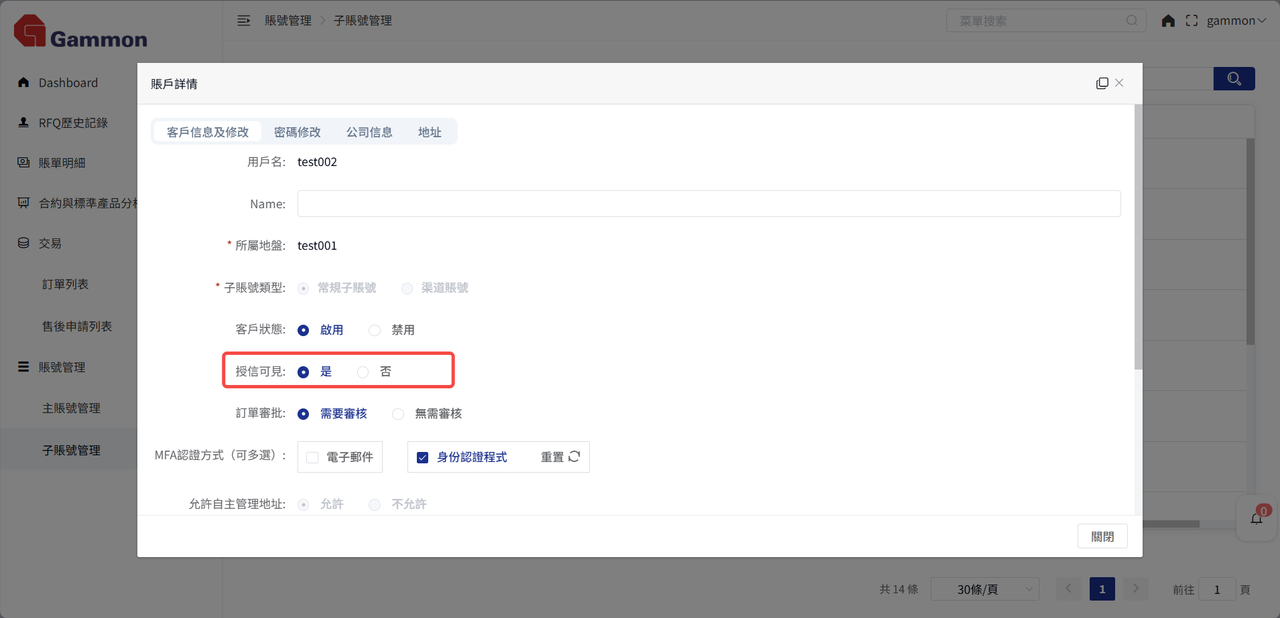Click the Name input field
The image size is (1280, 618).
pyautogui.click(x=708, y=204)
